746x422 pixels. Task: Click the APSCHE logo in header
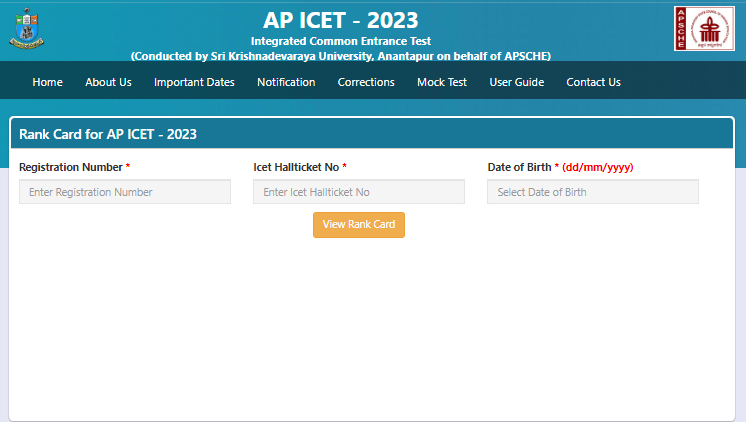pyautogui.click(x=704, y=29)
